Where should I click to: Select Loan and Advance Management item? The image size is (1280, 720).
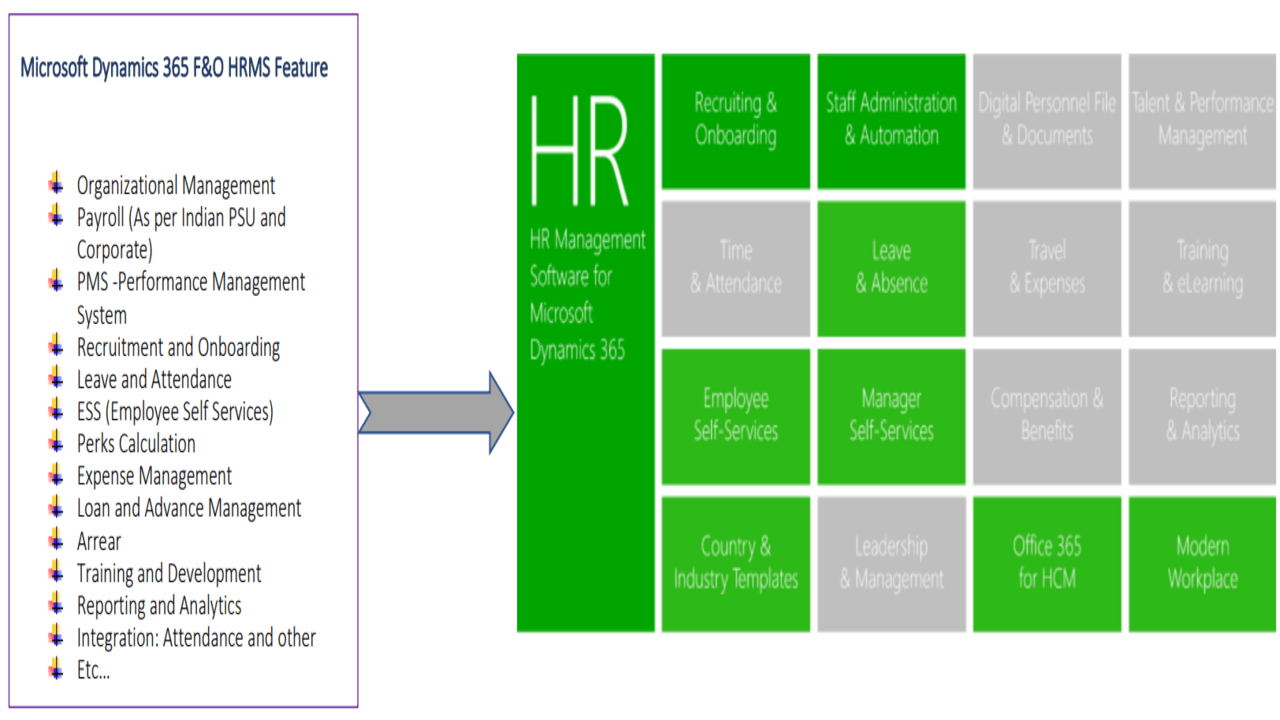[189, 509]
